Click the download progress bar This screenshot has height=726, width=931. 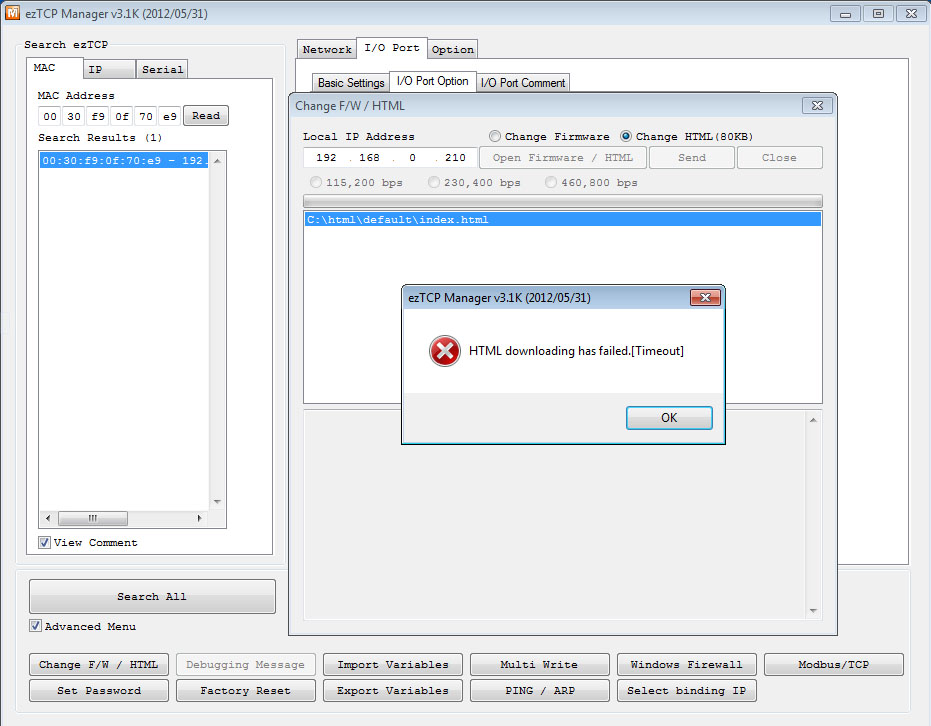[x=562, y=201]
